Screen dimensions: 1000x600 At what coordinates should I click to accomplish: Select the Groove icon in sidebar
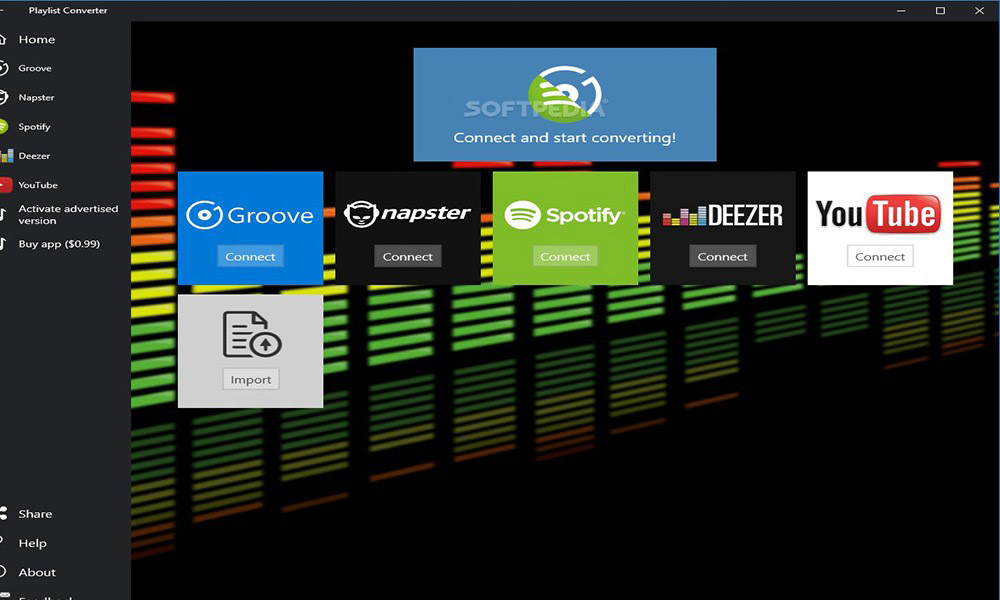coord(3,68)
